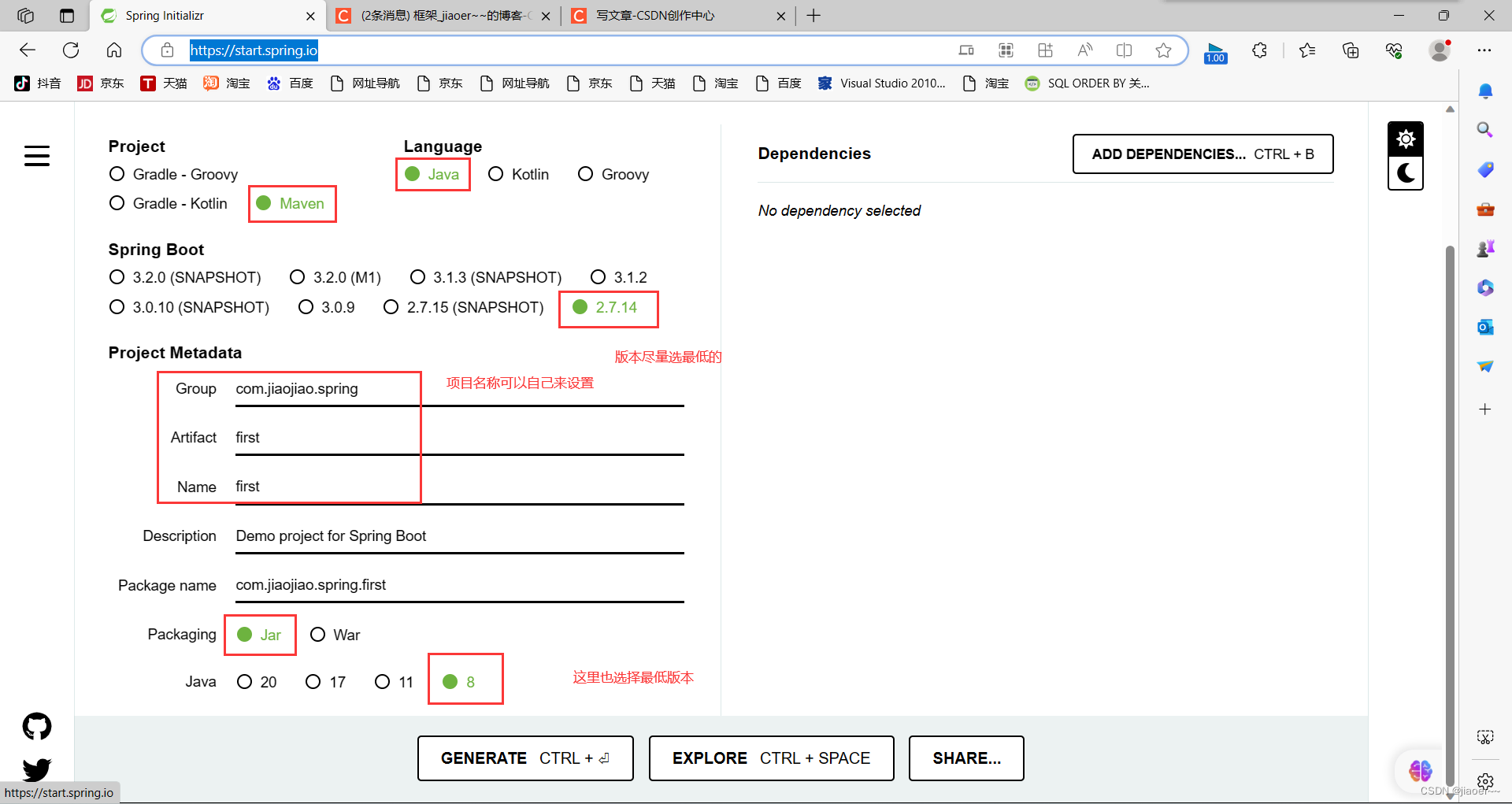The image size is (1512, 804).
Task: Click ADD DEPENDENCIES button
Action: pyautogui.click(x=1203, y=154)
